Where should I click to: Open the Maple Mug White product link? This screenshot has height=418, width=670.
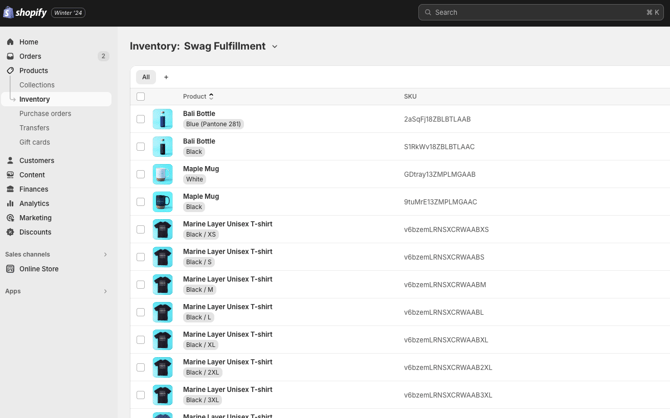coord(201,168)
